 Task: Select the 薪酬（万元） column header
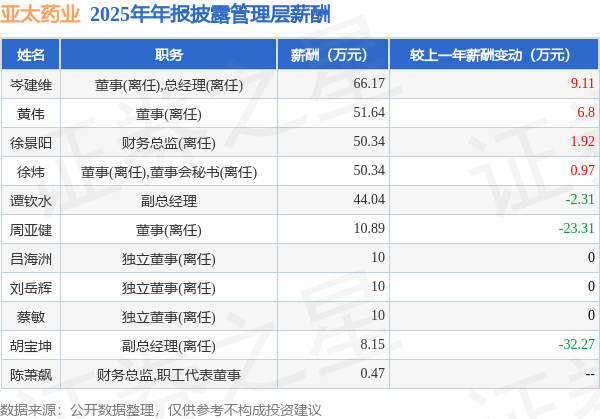[333, 55]
